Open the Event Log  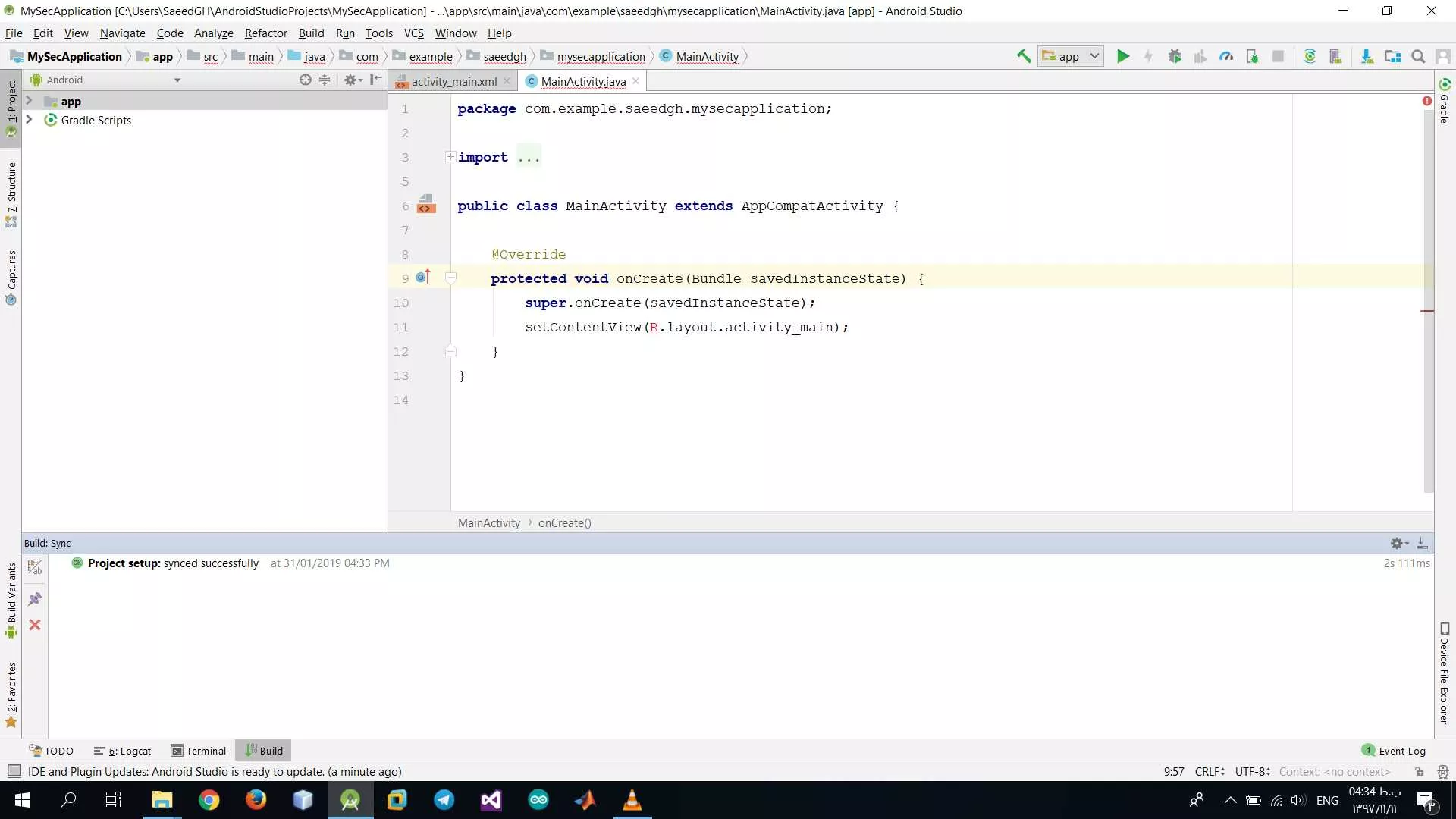coord(1394,751)
